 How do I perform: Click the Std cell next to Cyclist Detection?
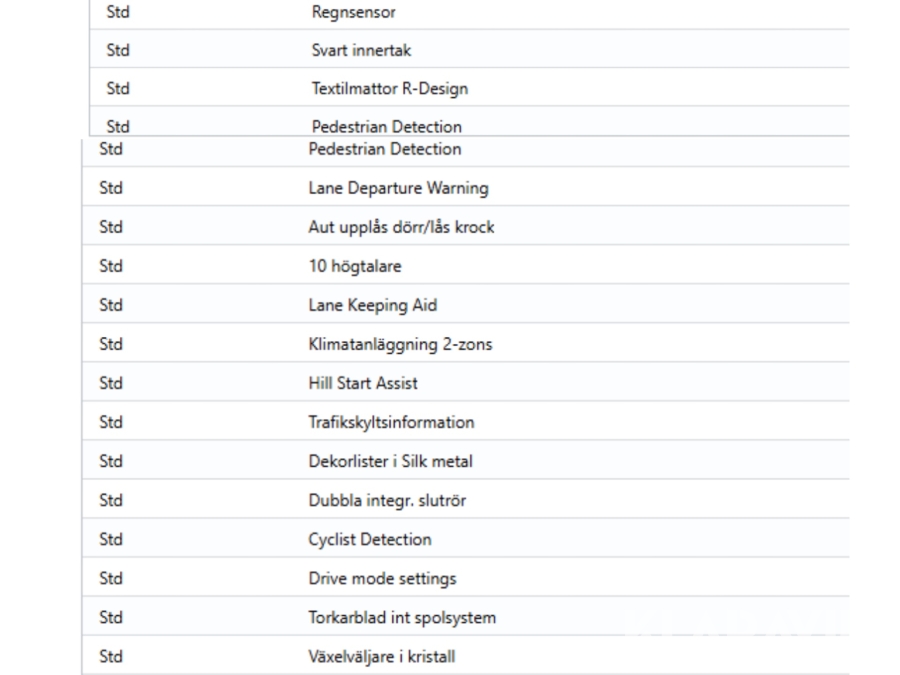(111, 539)
